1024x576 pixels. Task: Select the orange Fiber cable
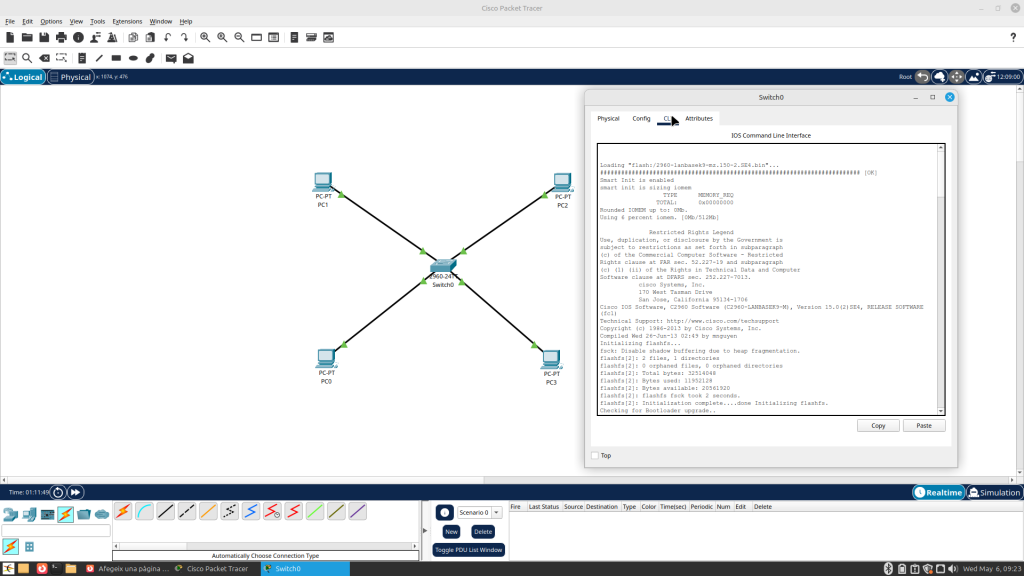click(x=208, y=511)
